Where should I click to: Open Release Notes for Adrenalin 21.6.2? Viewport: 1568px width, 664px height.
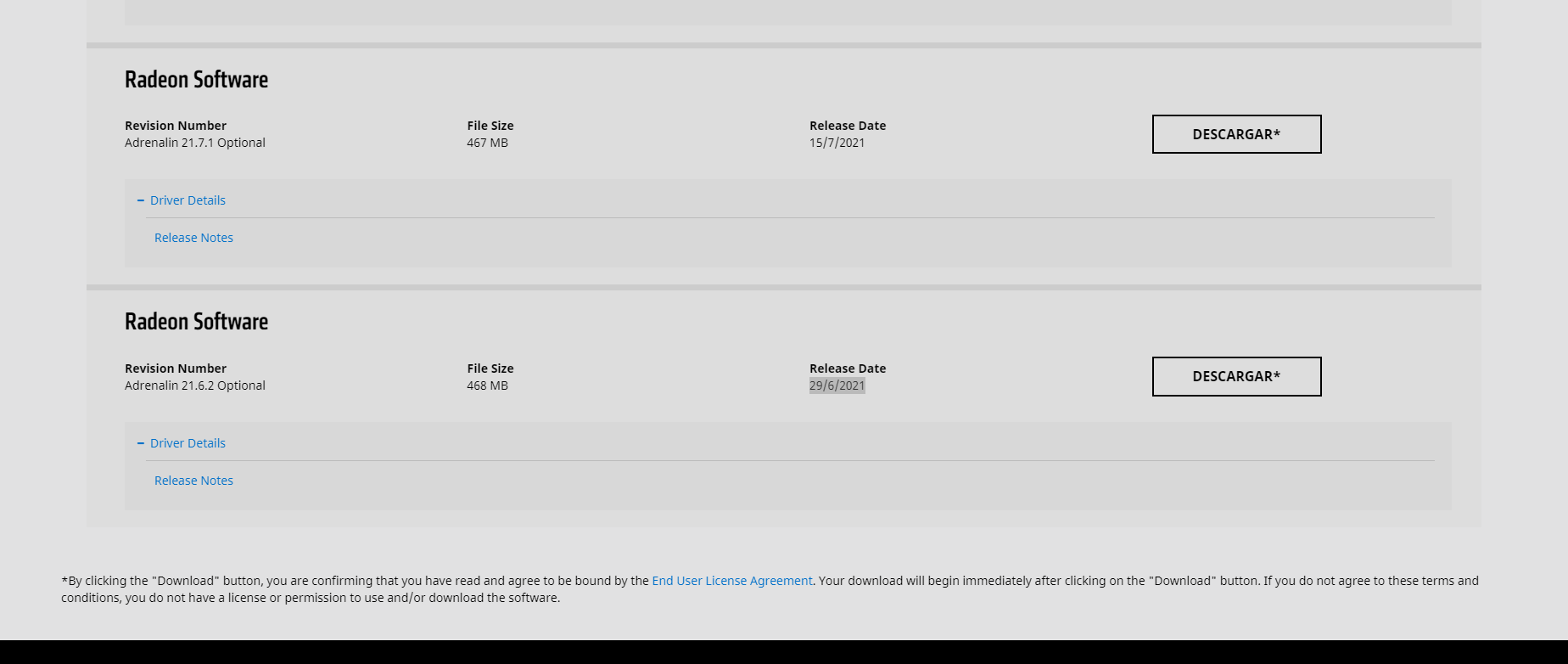click(193, 481)
